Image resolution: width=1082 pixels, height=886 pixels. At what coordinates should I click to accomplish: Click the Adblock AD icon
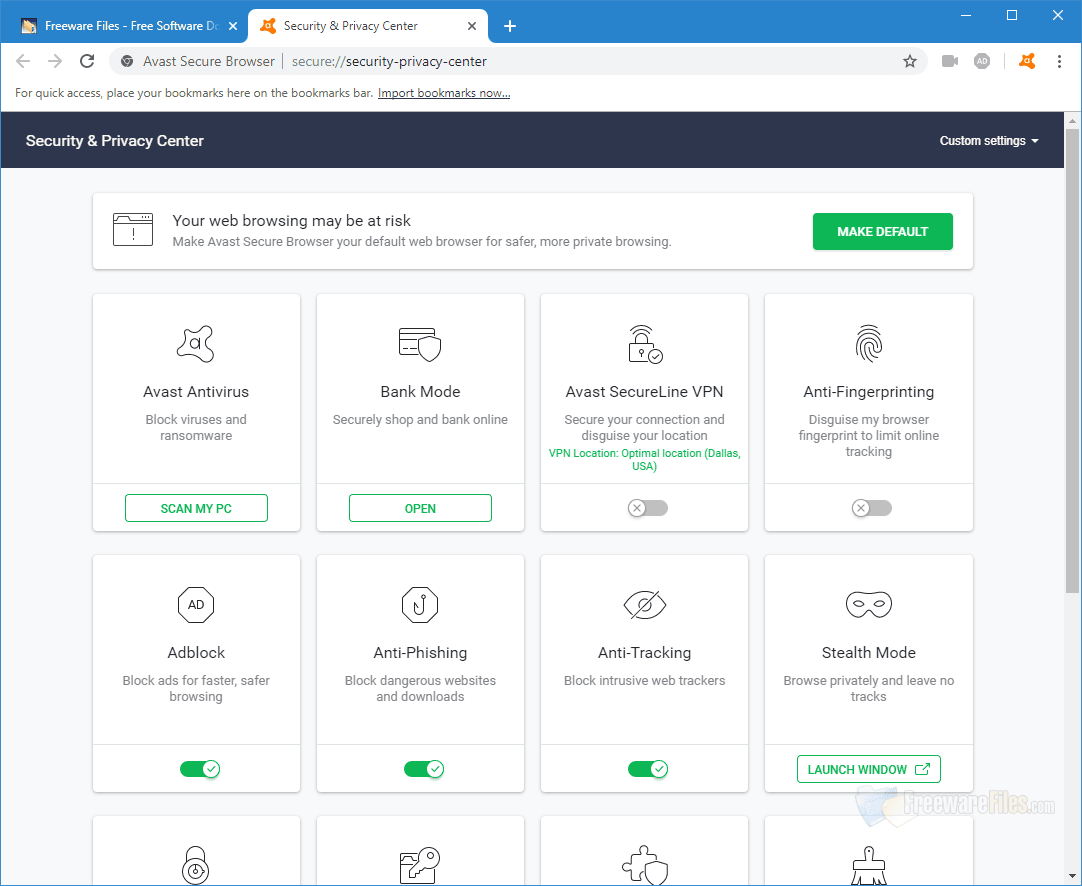(x=196, y=605)
